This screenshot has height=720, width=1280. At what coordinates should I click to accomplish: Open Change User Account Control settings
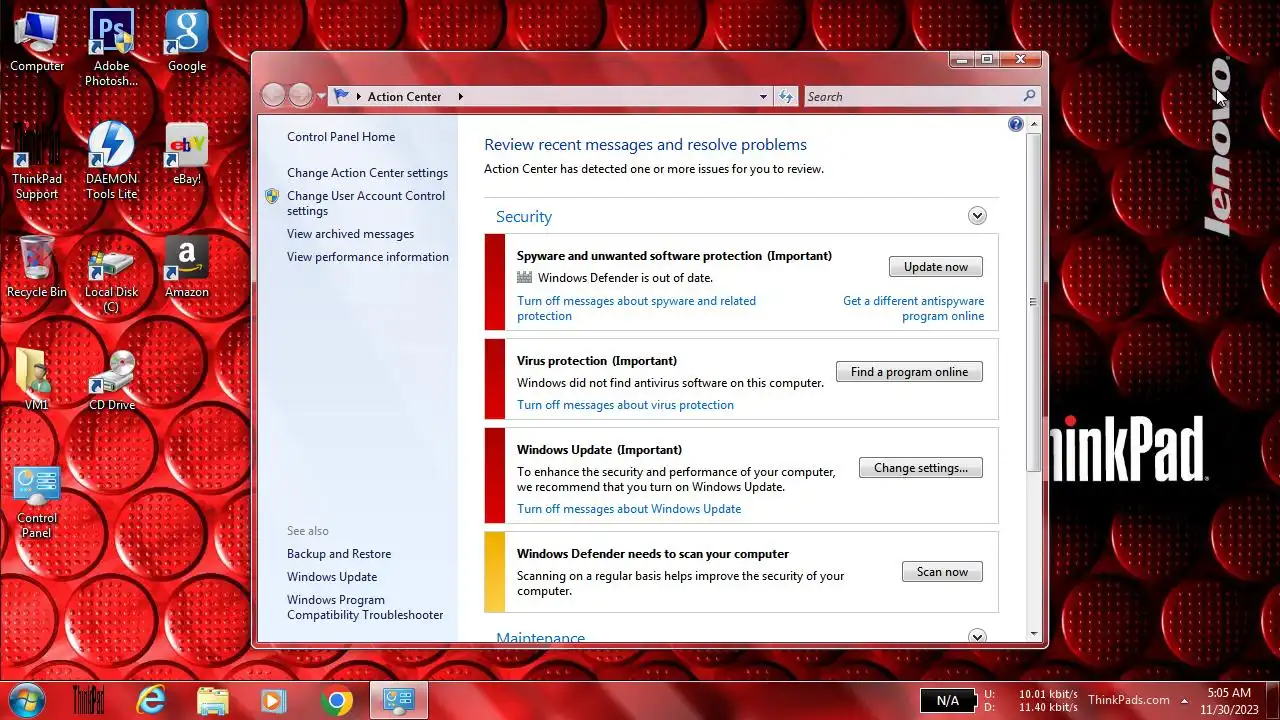pyautogui.click(x=366, y=203)
